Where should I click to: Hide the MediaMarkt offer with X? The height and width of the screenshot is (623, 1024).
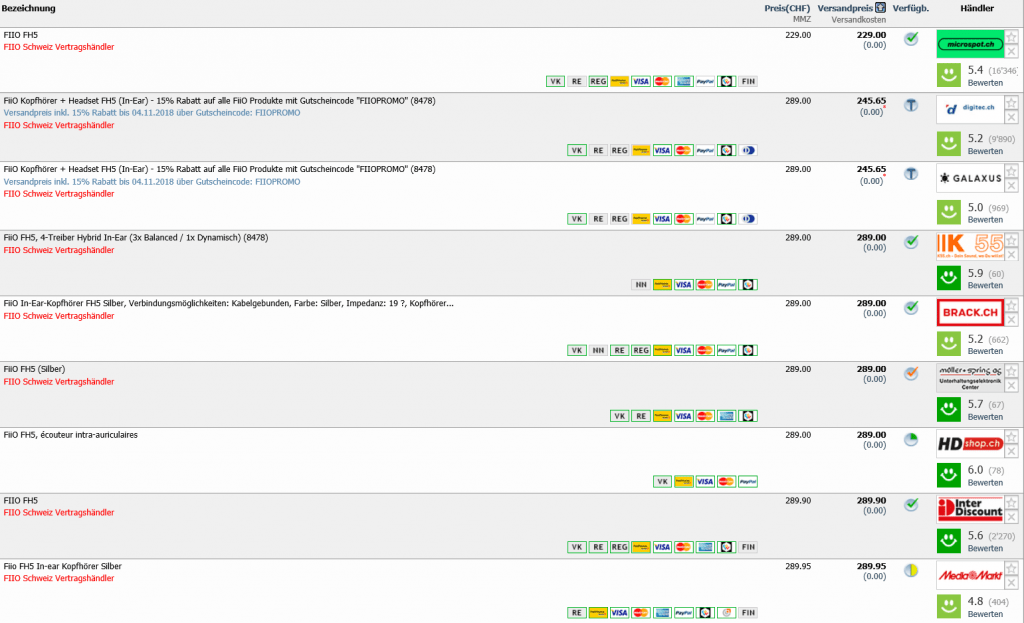tap(1012, 583)
